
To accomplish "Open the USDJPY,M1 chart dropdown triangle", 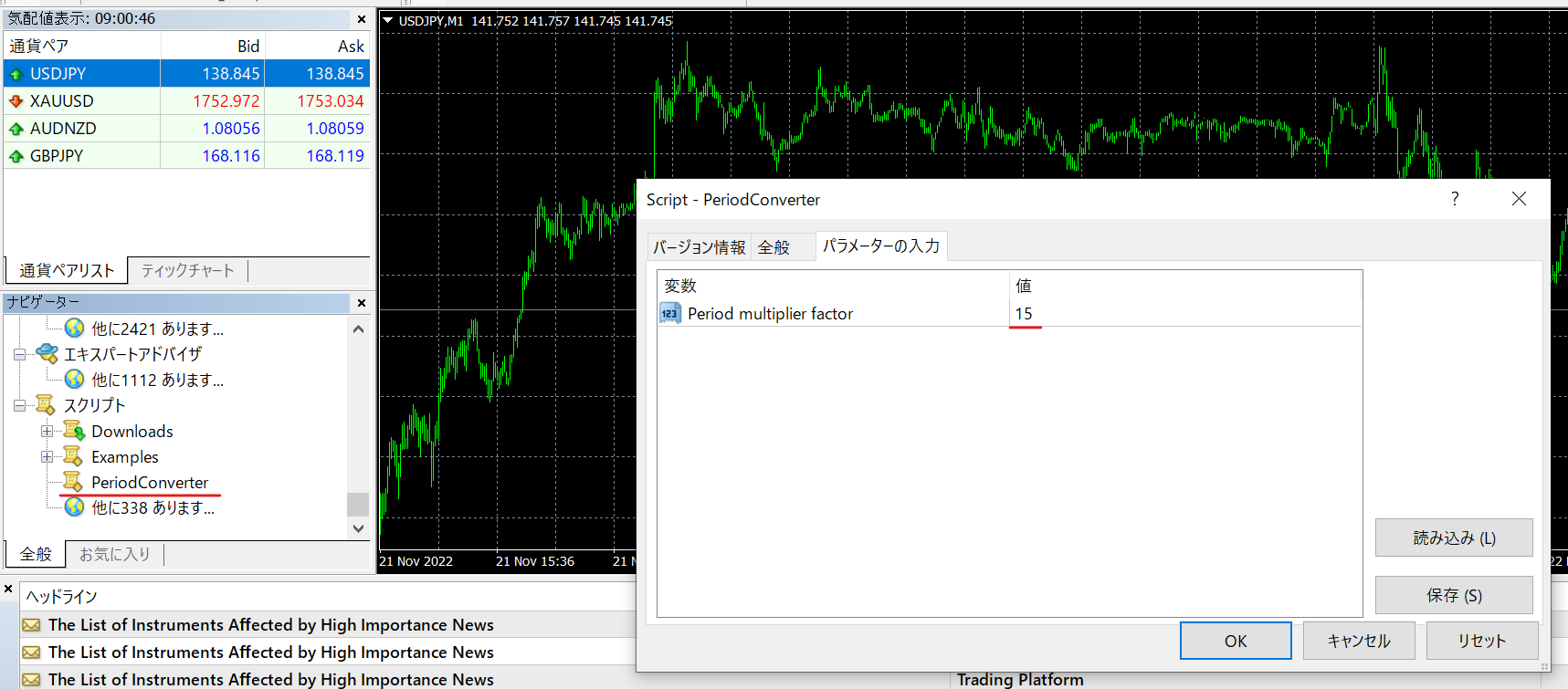I will point(388,20).
